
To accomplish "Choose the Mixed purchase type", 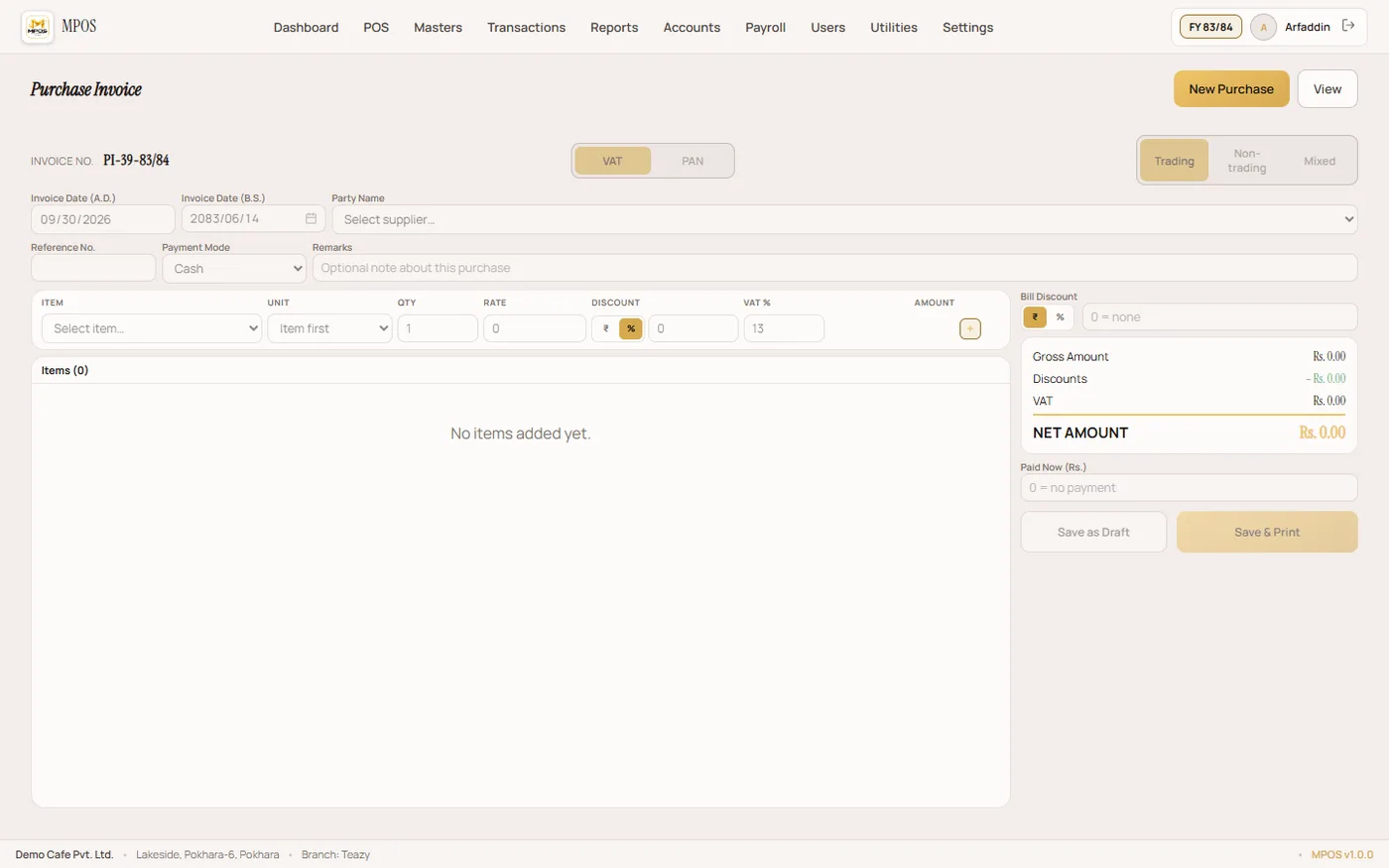I will pyautogui.click(x=1320, y=161).
